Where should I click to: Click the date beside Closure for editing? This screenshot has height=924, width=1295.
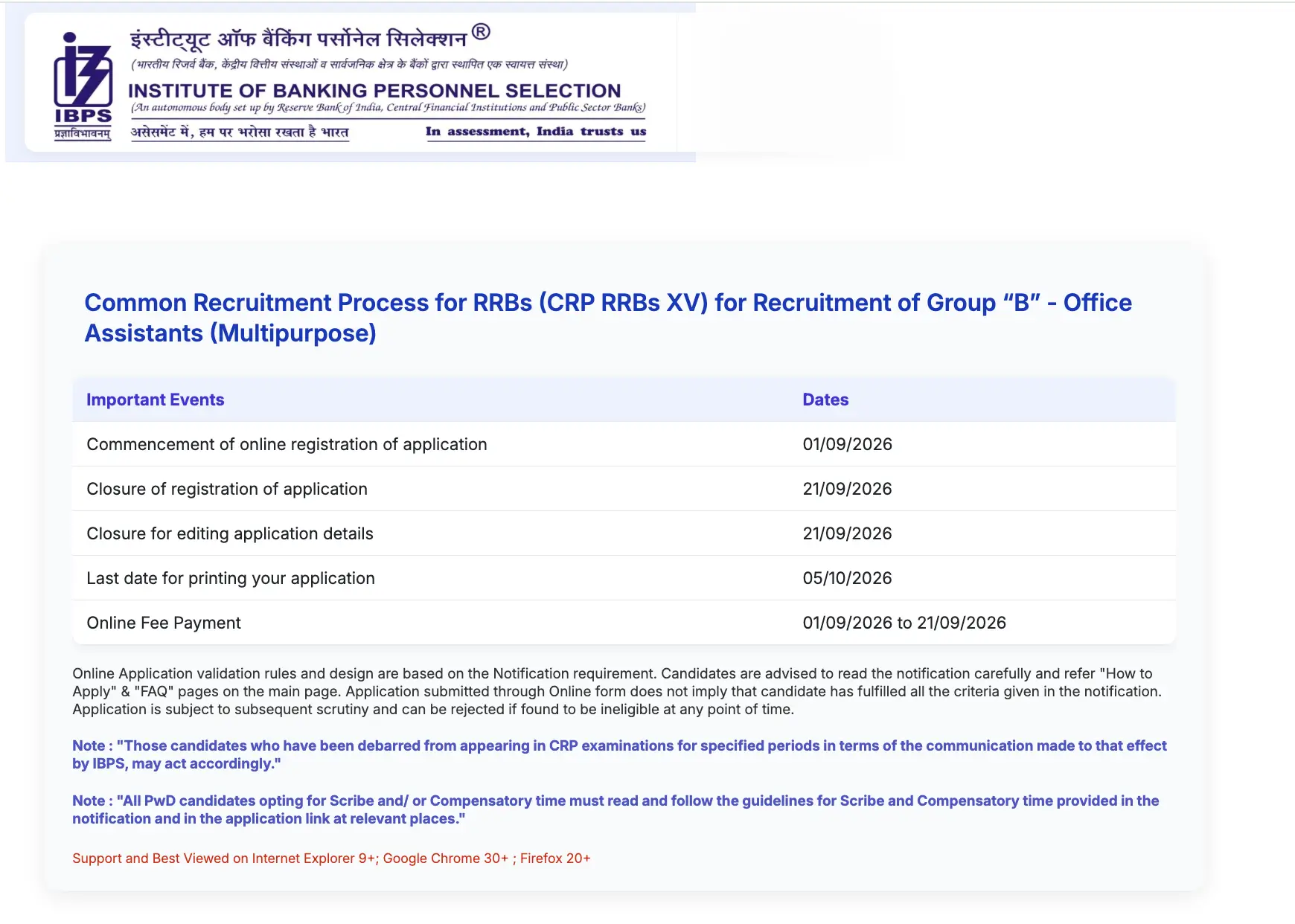pos(847,533)
